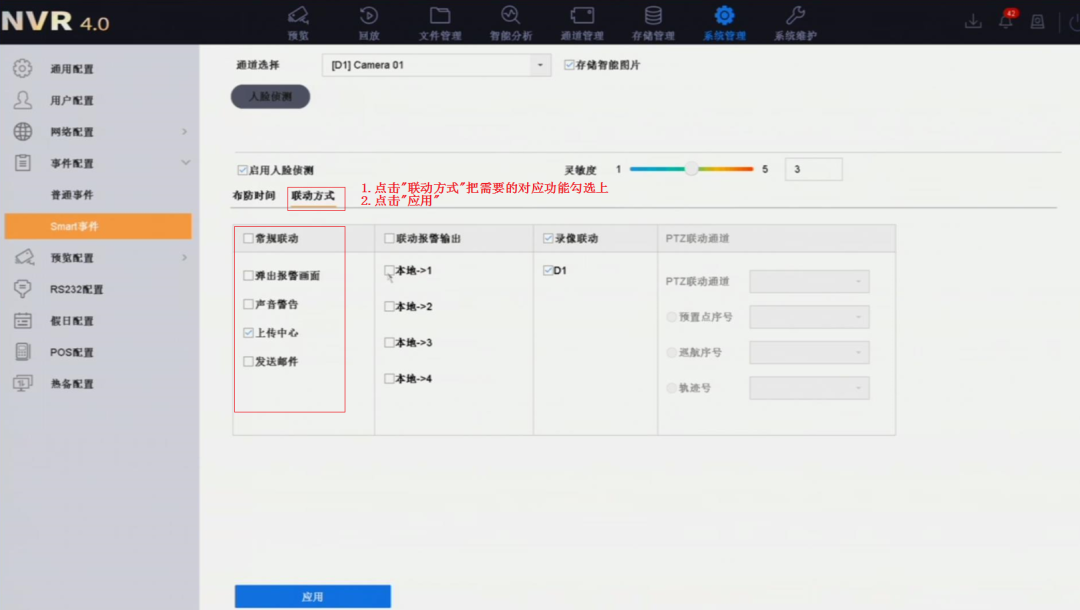Open the 系统维护 maintenance wrench icon

[x=793, y=18]
